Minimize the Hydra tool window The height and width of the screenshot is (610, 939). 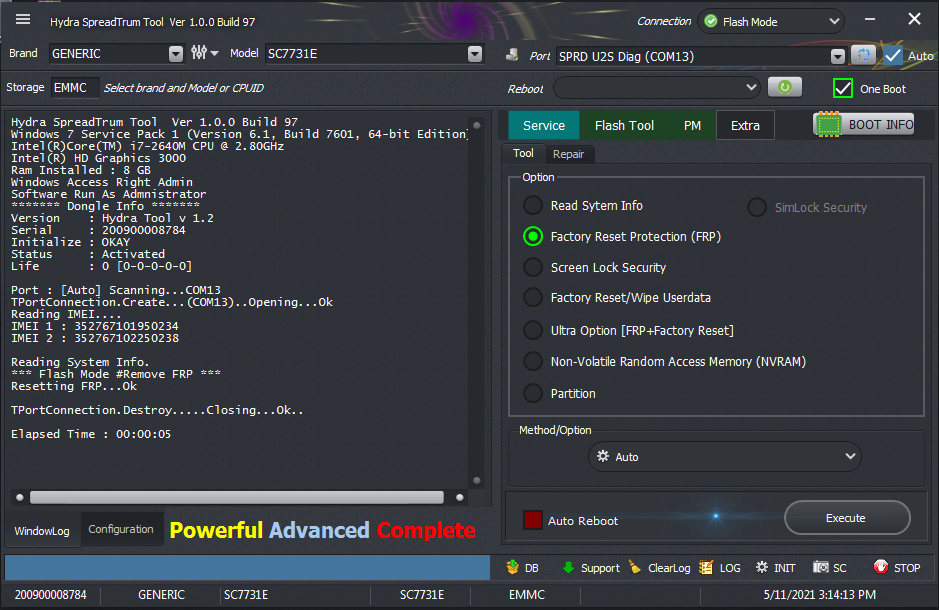(870, 19)
